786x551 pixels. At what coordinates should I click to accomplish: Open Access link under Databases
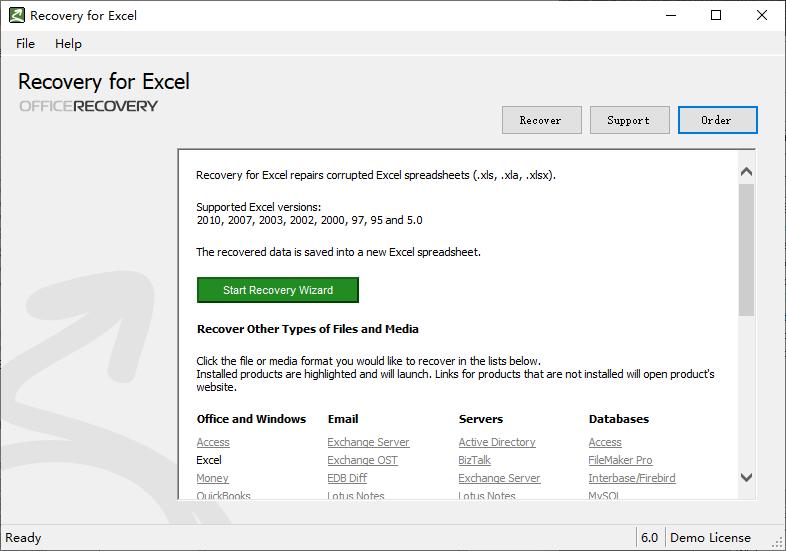click(x=605, y=442)
